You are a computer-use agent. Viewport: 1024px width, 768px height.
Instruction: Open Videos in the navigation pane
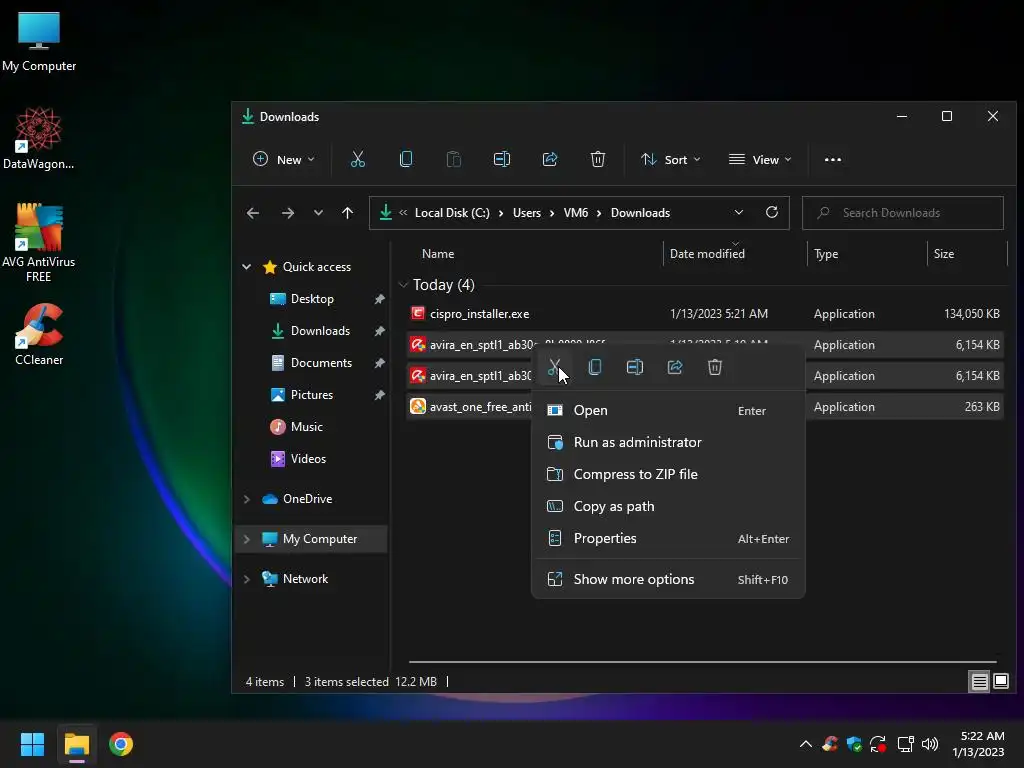coord(308,458)
